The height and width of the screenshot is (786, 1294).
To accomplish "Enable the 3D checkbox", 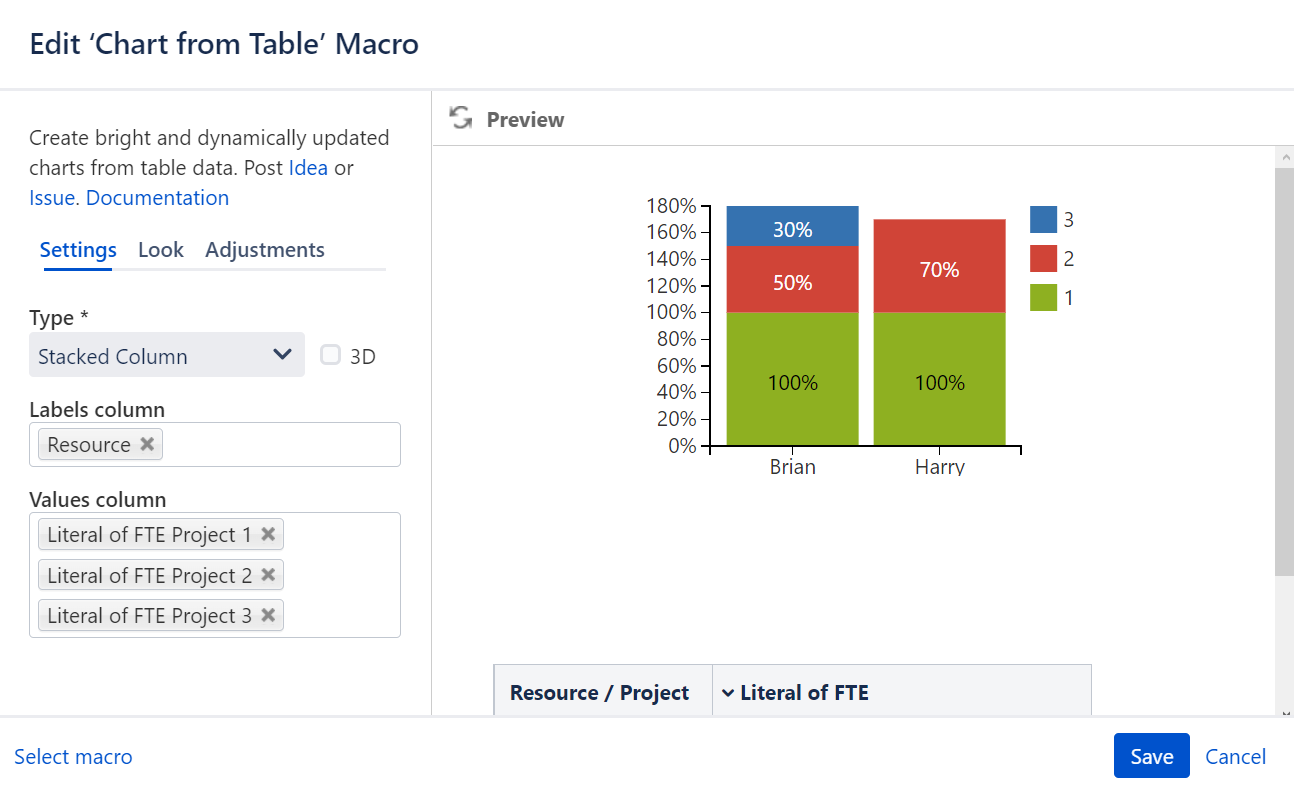I will (331, 355).
